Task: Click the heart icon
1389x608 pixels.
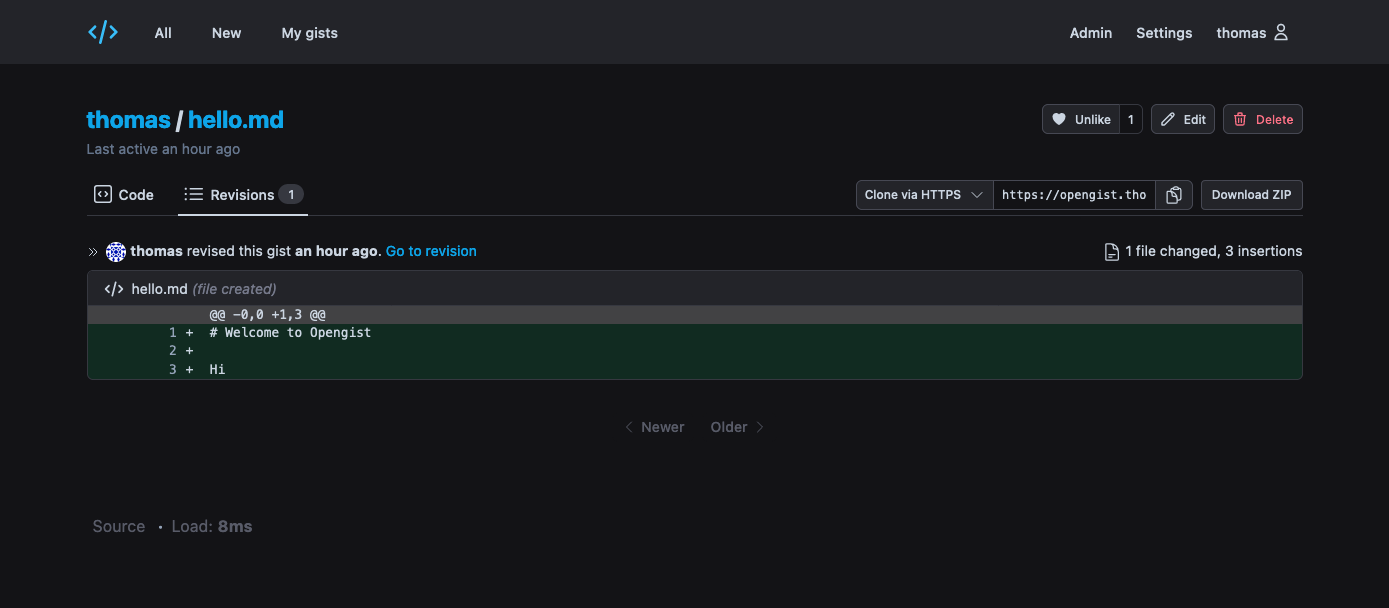Action: click(x=1059, y=119)
